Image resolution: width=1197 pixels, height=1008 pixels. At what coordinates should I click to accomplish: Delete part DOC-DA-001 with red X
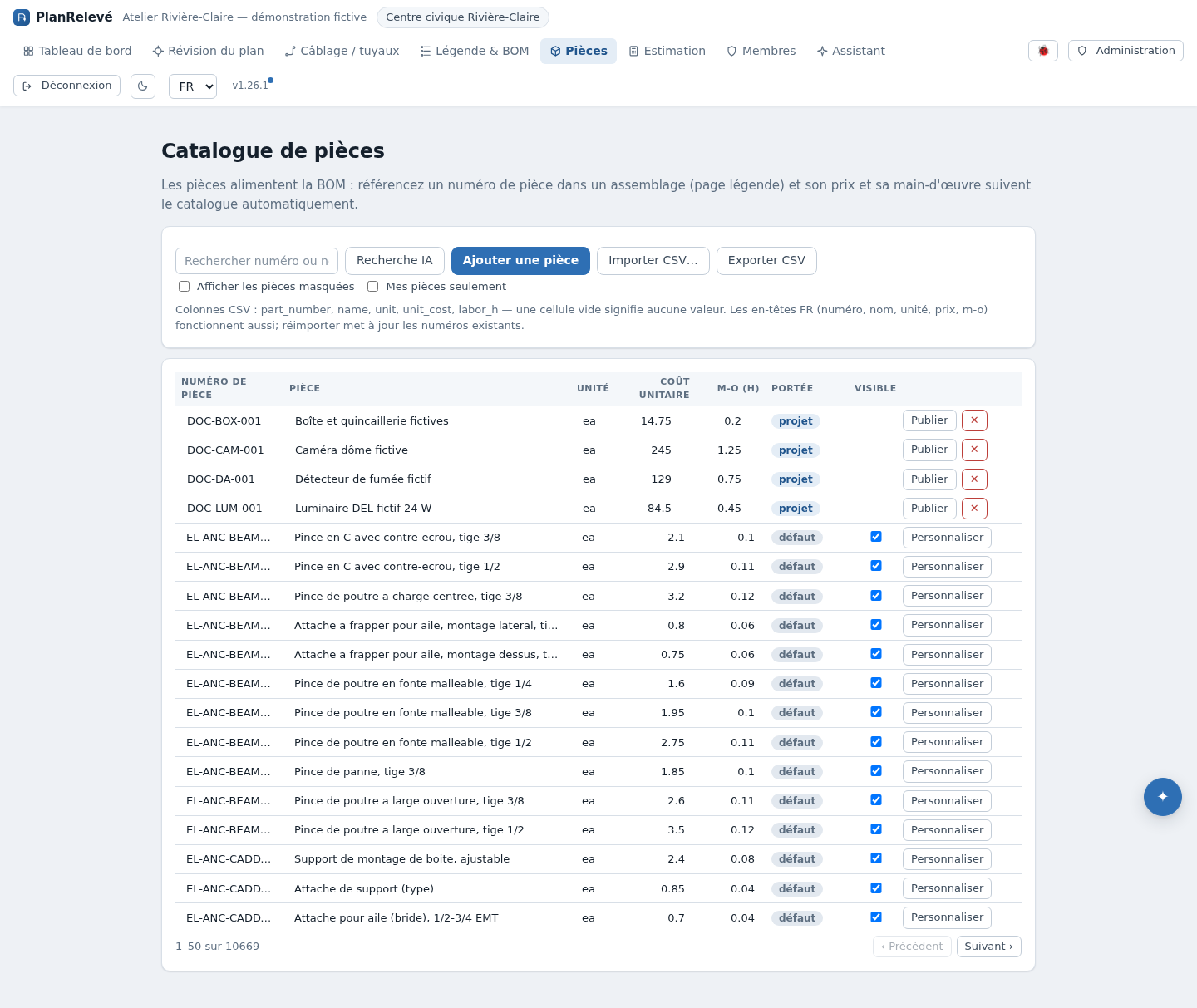click(974, 479)
